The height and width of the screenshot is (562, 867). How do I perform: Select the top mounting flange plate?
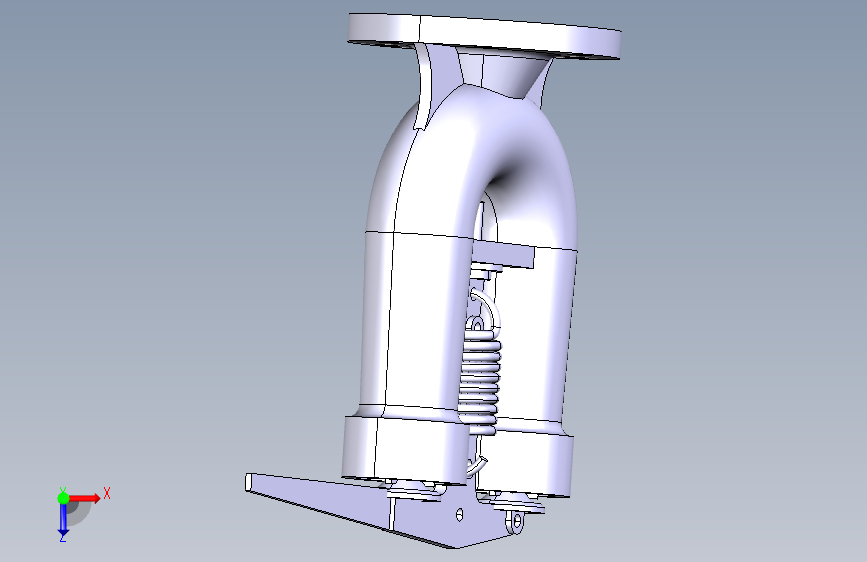(x=484, y=36)
